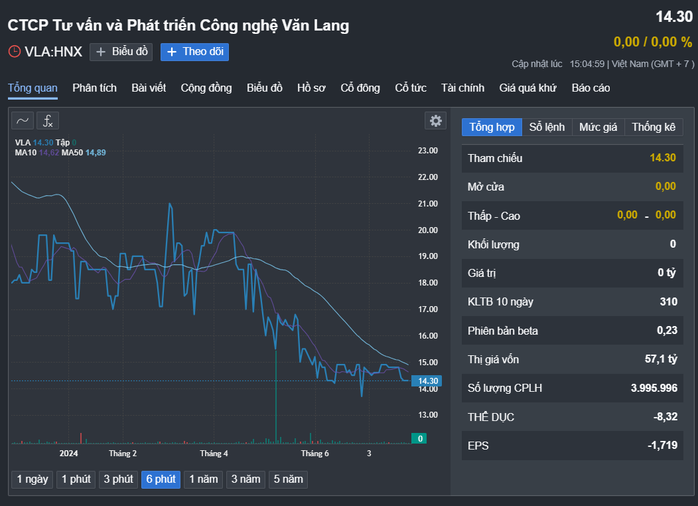This screenshot has width=698, height=506.
Task: Open chart settings gear icon
Action: click(x=435, y=121)
